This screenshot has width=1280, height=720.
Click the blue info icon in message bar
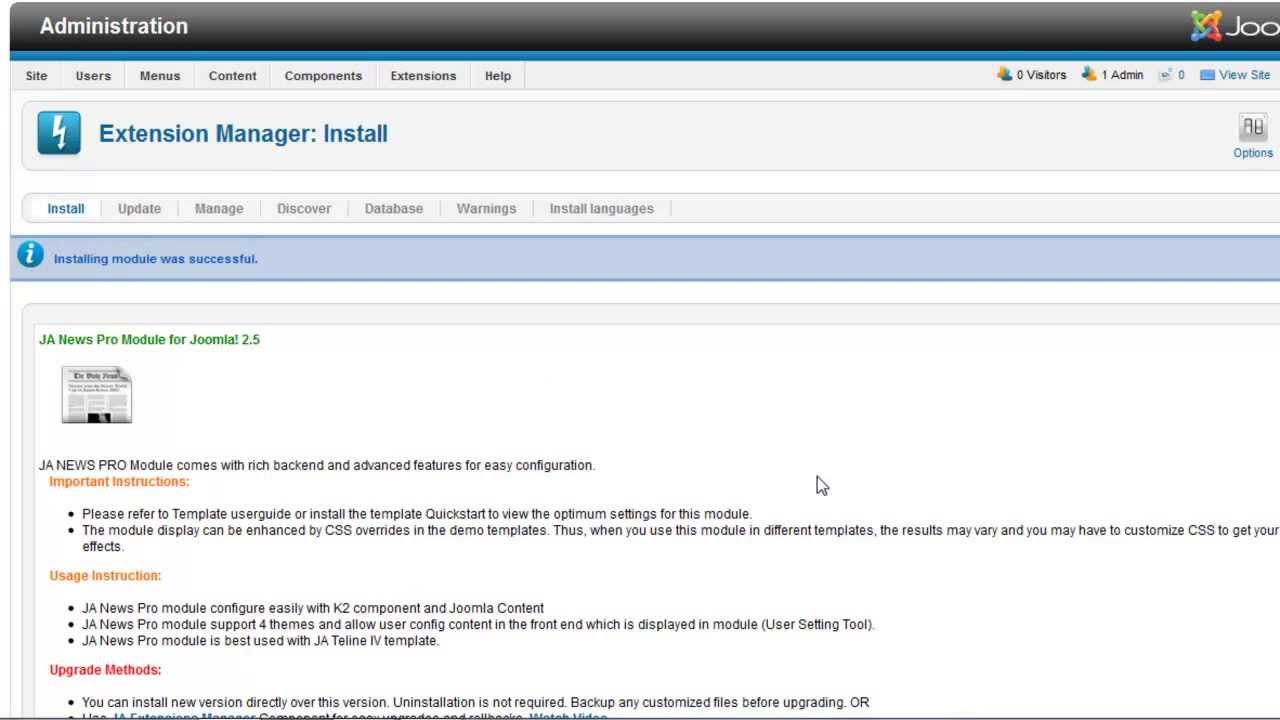coord(30,255)
